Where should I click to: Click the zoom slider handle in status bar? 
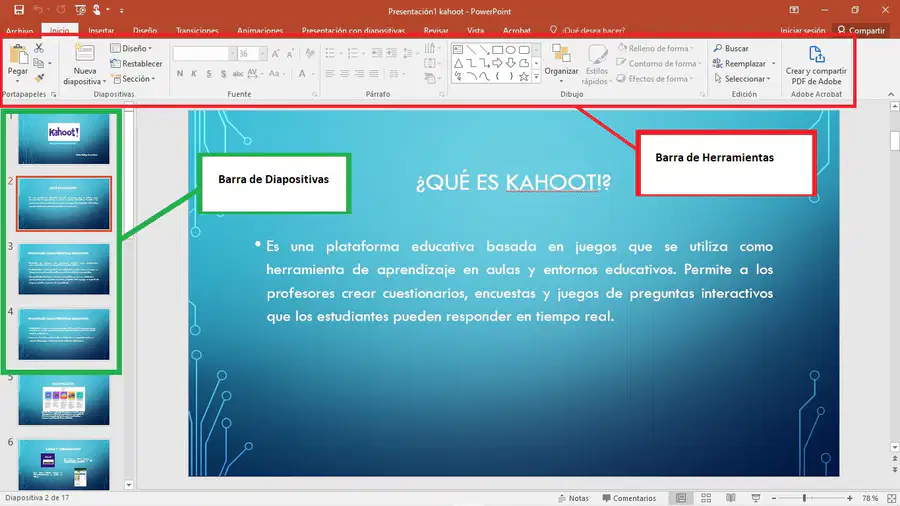pyautogui.click(x=804, y=498)
